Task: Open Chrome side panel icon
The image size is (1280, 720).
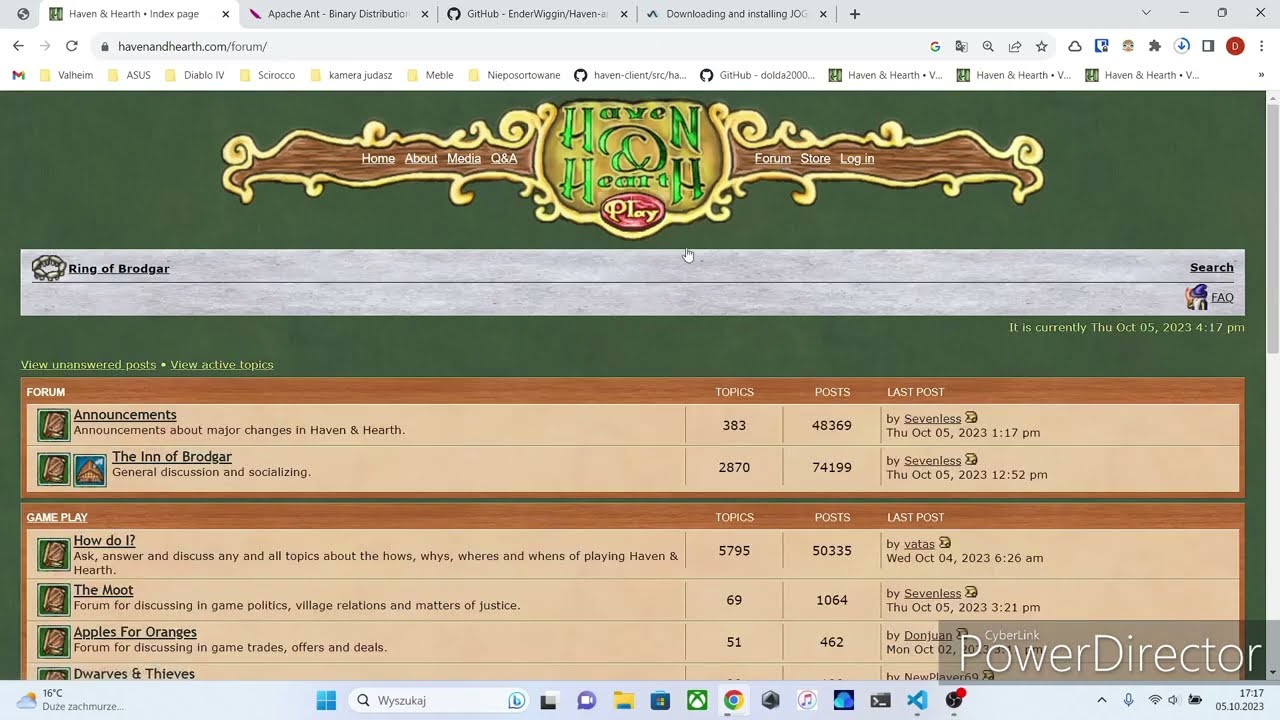Action: tap(1208, 46)
